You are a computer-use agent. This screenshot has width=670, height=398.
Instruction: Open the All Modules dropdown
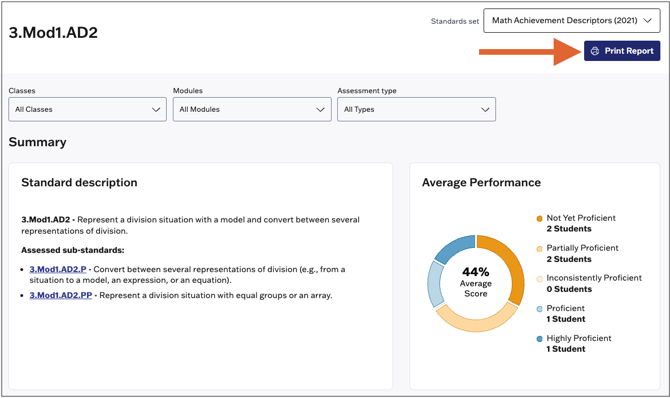coord(252,109)
